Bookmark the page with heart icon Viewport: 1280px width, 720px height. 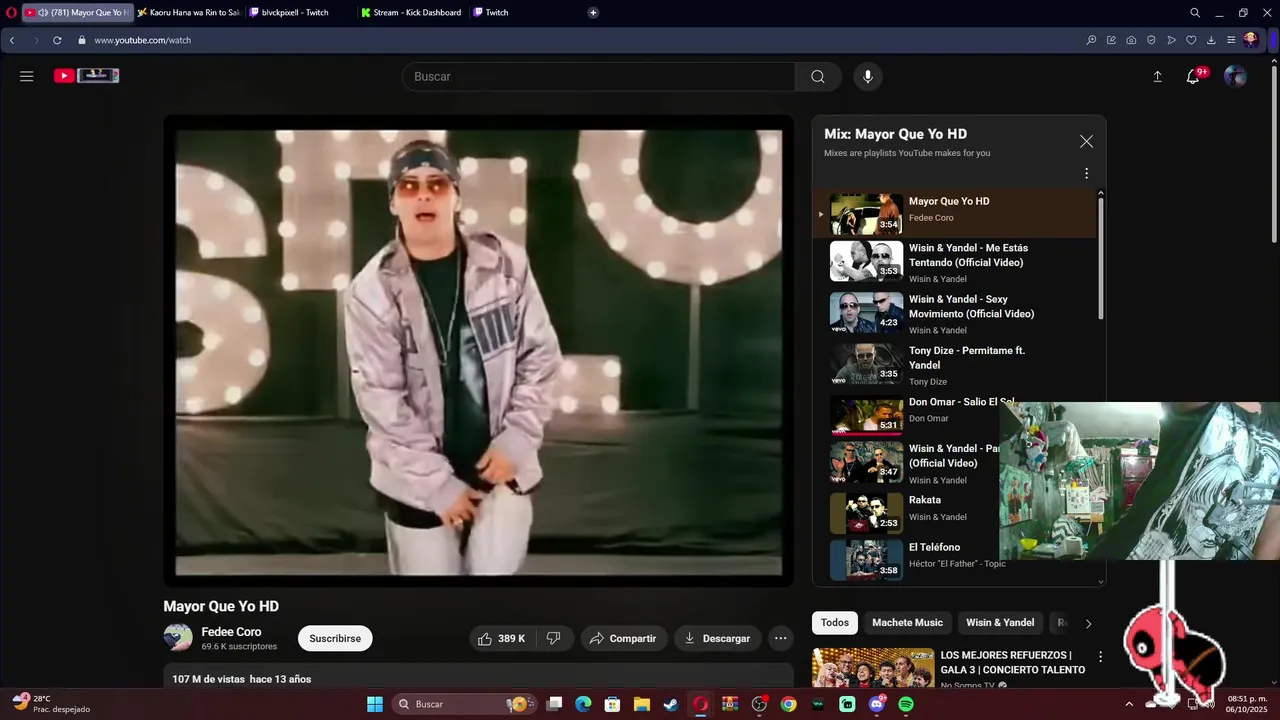click(1191, 40)
